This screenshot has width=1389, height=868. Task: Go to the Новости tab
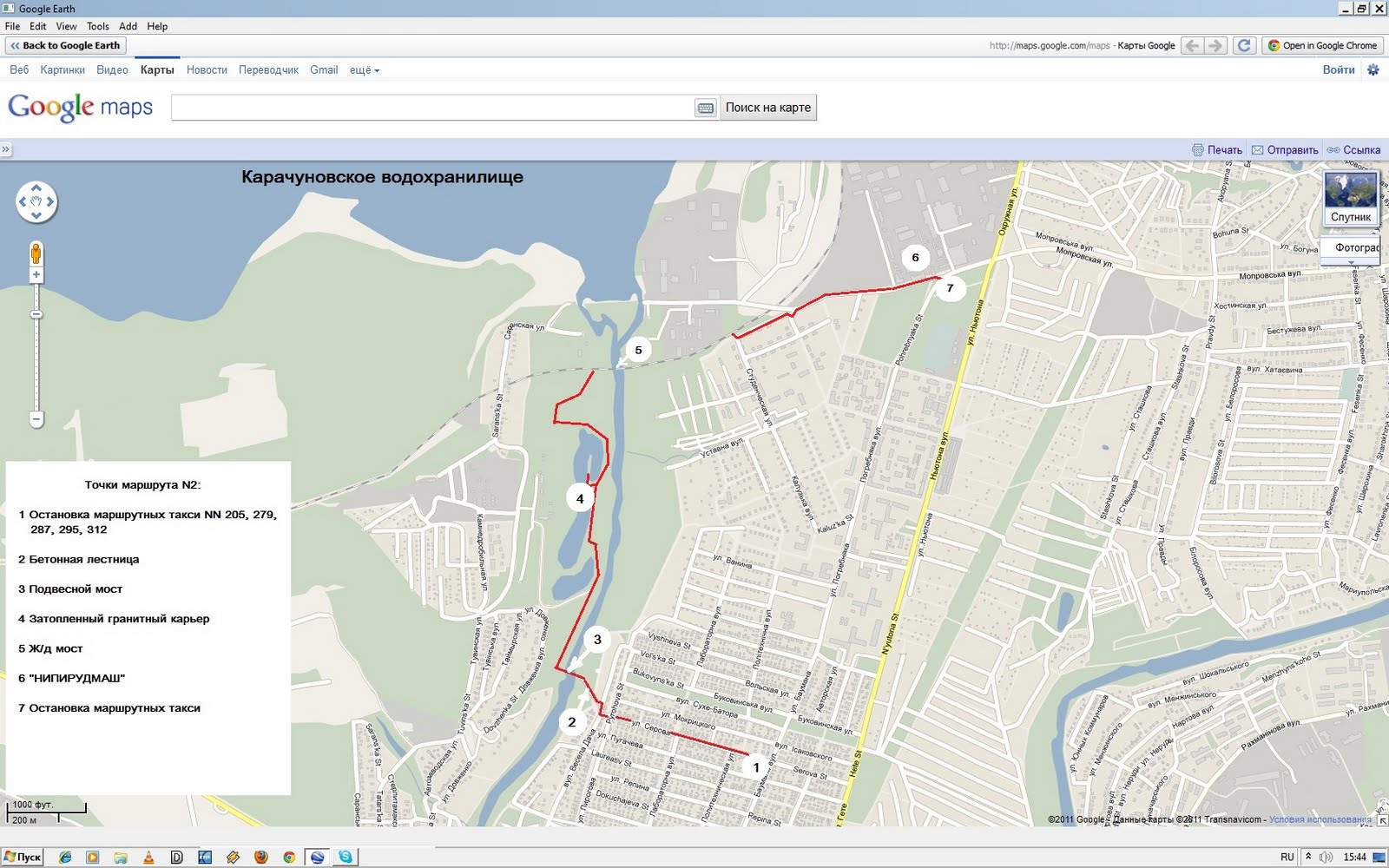point(207,70)
